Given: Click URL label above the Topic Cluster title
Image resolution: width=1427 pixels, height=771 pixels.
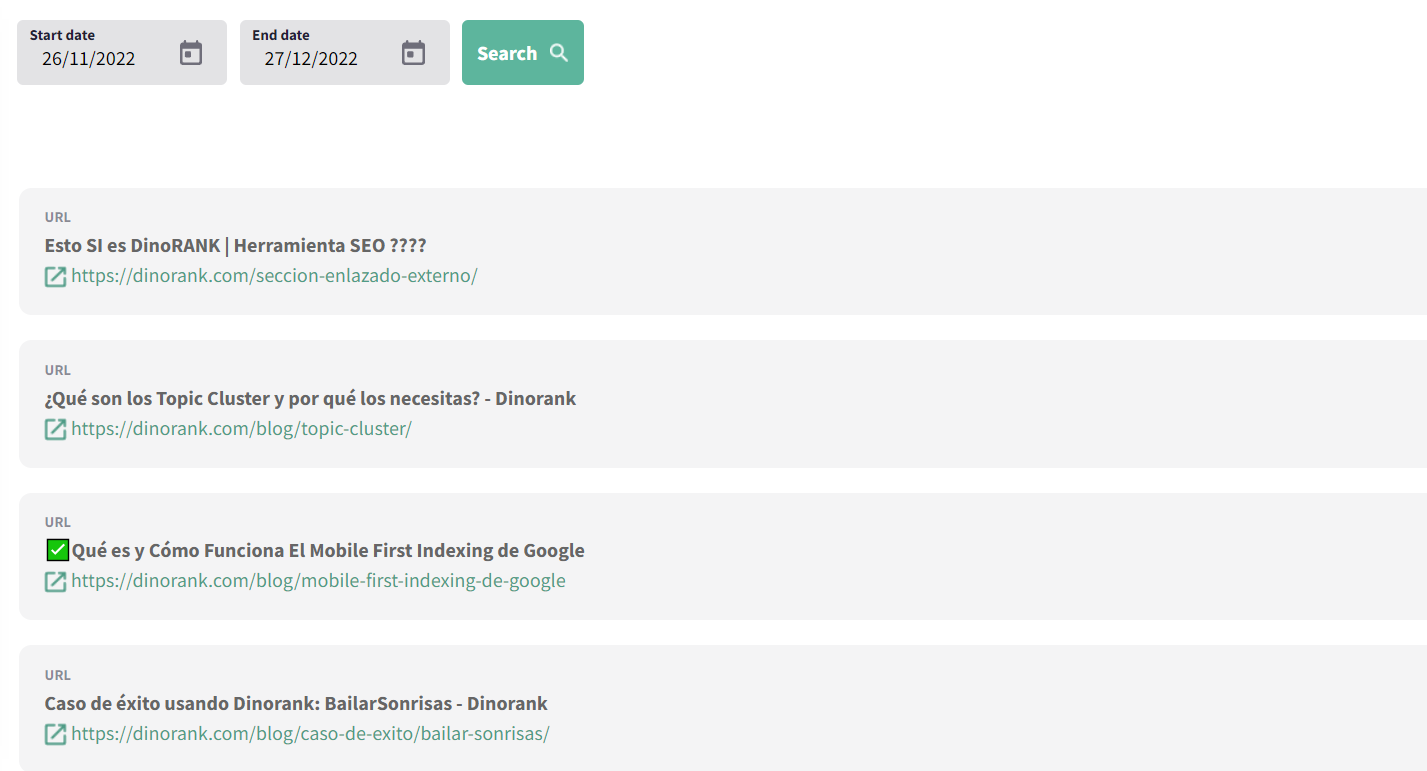Looking at the screenshot, I should 58,370.
